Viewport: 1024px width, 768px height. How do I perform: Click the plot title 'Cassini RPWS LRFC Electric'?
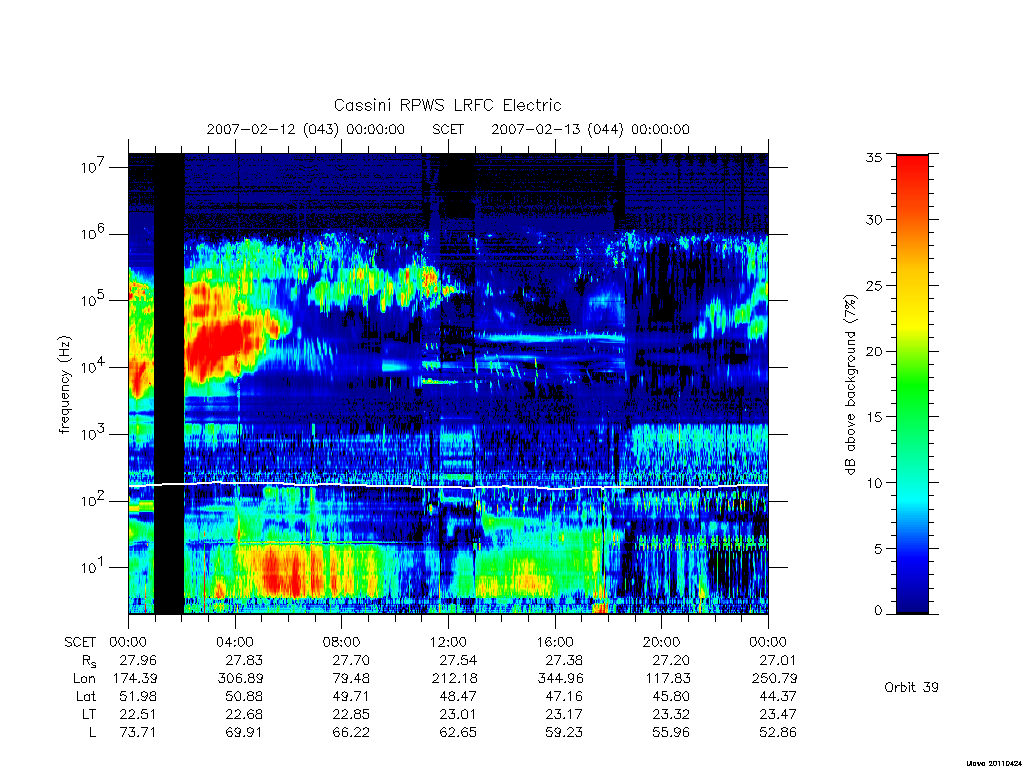(447, 105)
